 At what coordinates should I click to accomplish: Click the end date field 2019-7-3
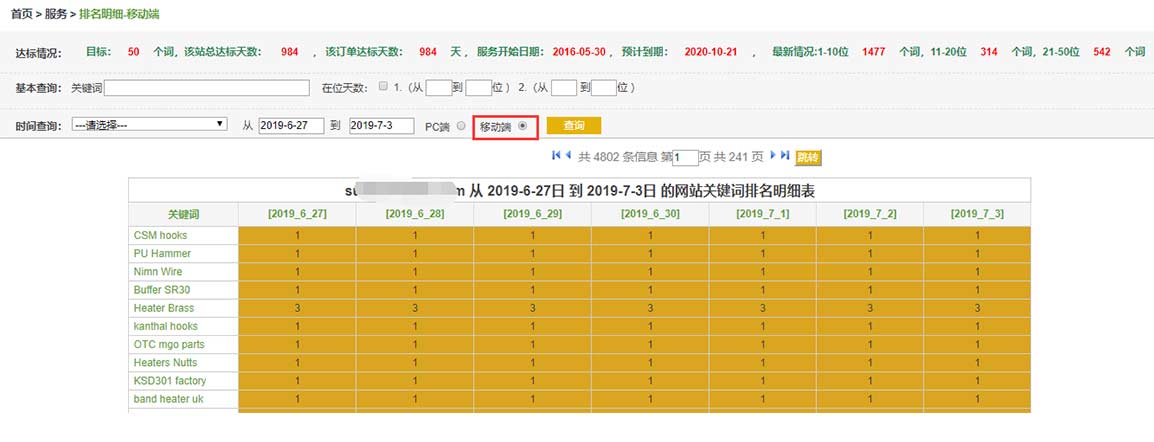click(381, 126)
